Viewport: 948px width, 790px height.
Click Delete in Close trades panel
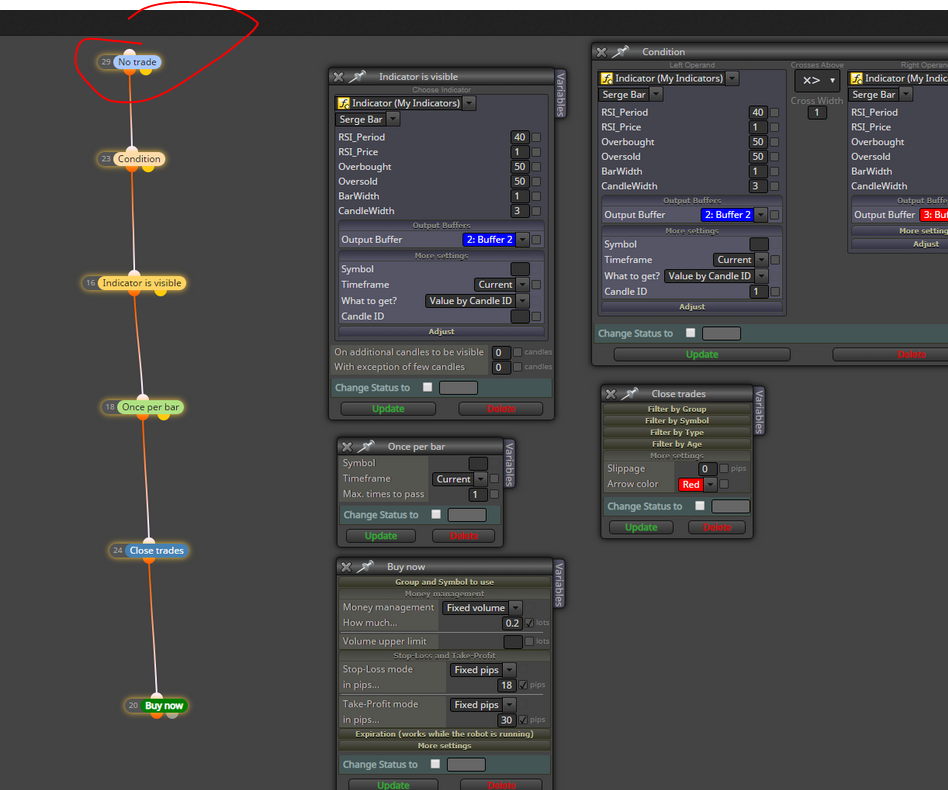coord(717,527)
